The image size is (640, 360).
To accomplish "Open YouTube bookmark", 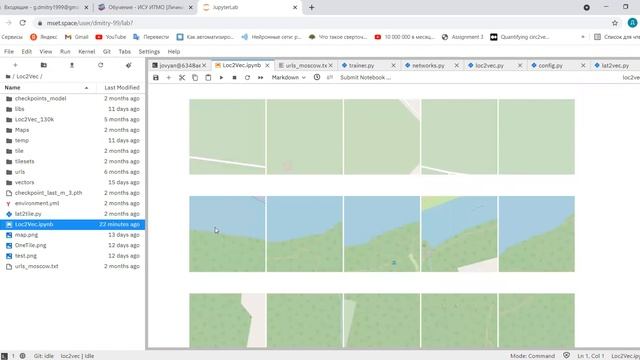I will 111,37.
